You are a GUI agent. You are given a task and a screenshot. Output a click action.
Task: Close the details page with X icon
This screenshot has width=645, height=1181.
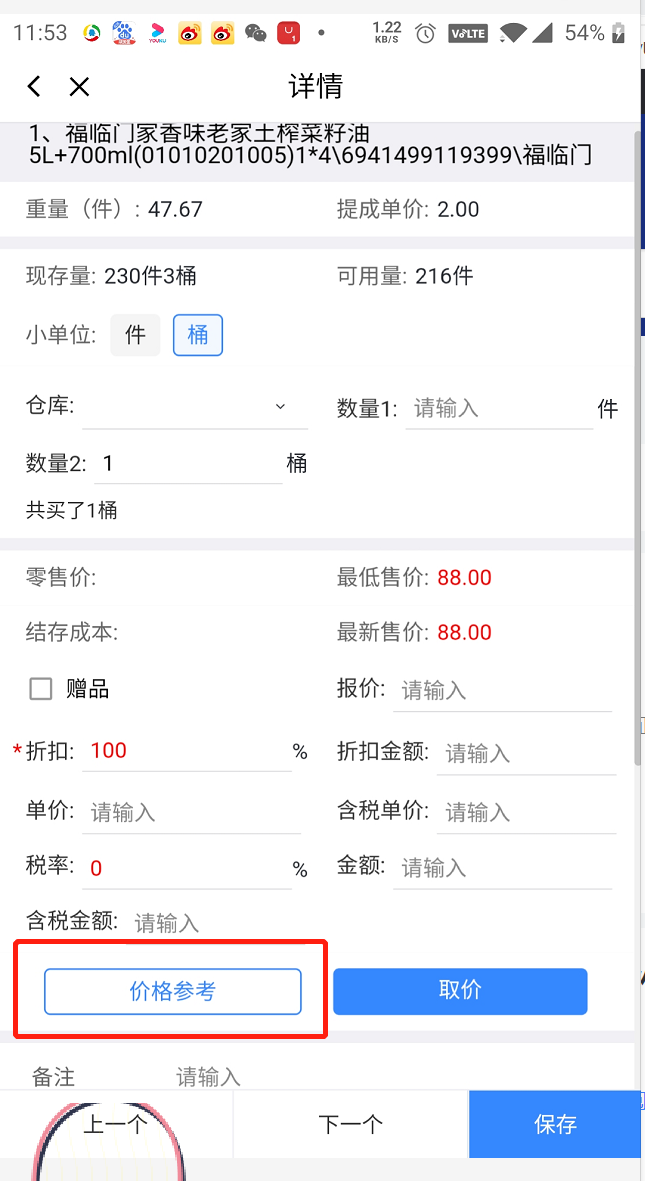[x=79, y=87]
